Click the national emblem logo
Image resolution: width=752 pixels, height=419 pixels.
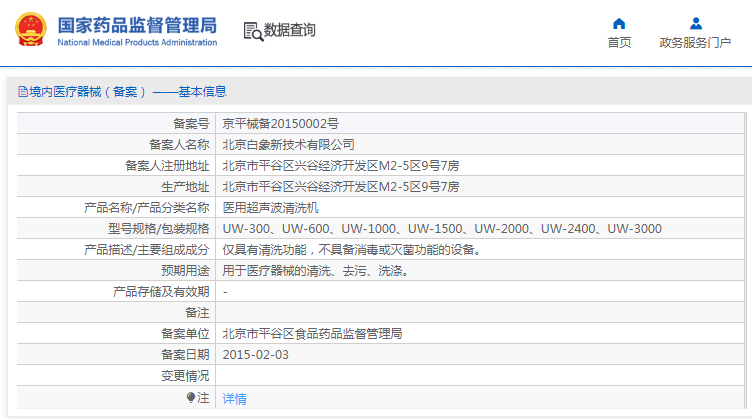tap(31, 29)
